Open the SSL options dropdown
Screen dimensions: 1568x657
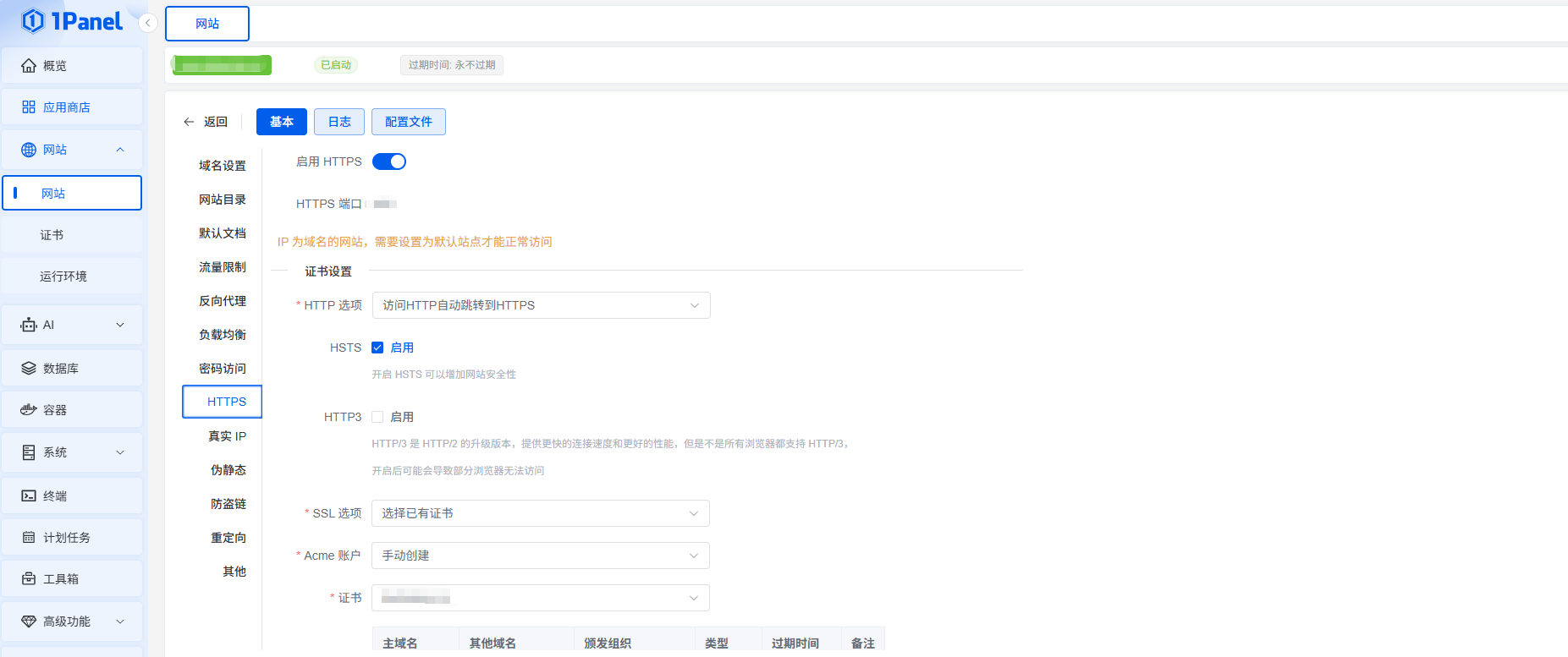(540, 513)
